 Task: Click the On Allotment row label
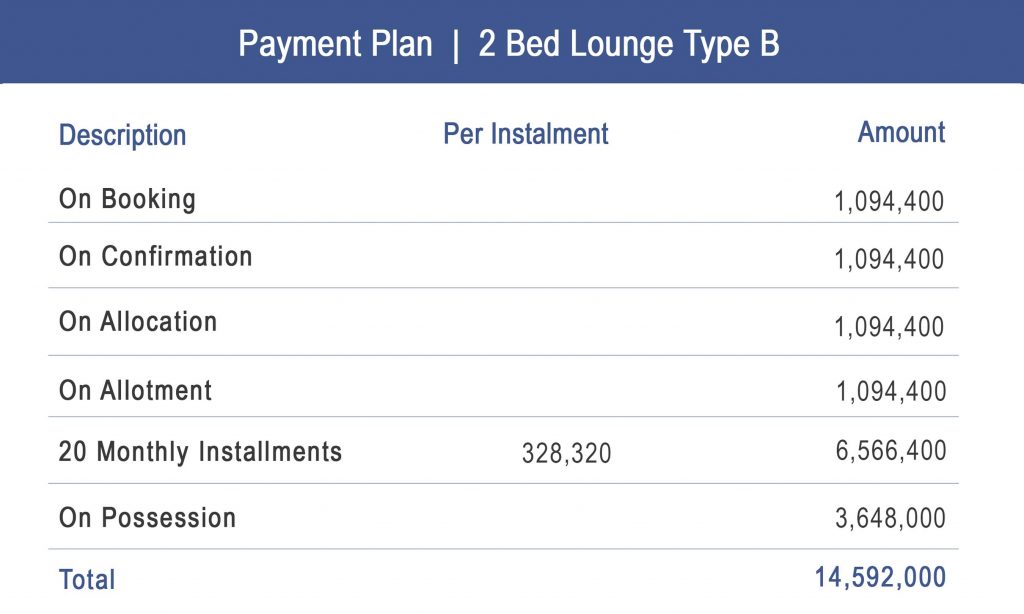click(x=135, y=391)
